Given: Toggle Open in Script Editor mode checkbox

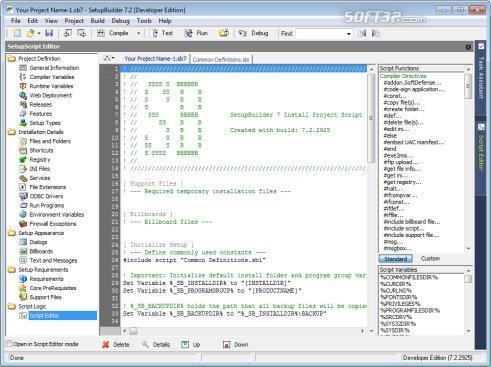Looking at the screenshot, I should (9, 344).
